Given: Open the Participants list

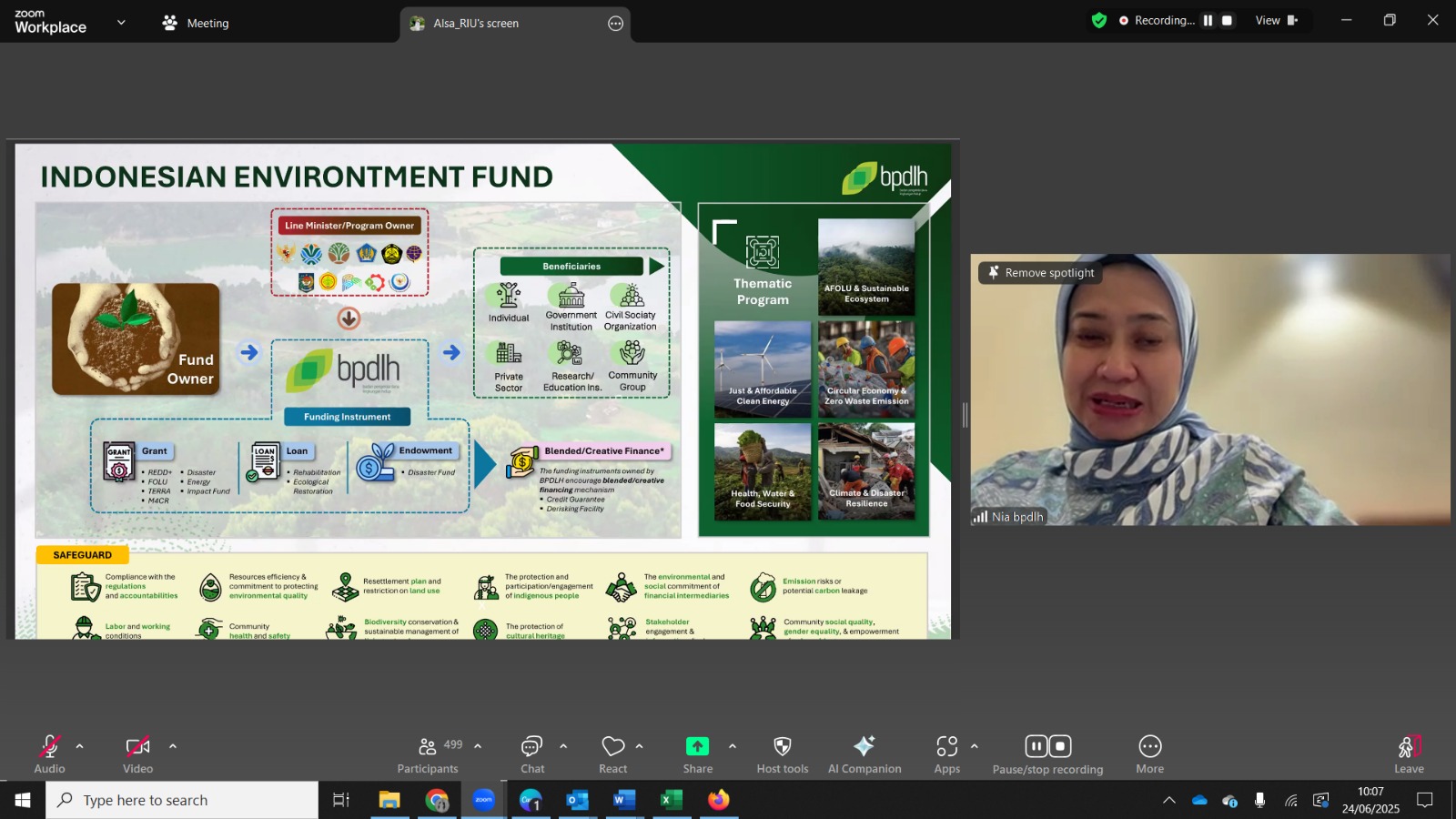Looking at the screenshot, I should 428,754.
